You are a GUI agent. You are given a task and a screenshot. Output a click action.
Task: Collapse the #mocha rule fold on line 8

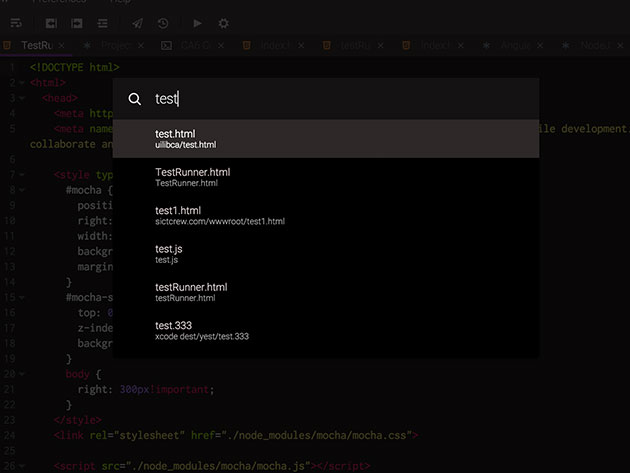click(22, 190)
